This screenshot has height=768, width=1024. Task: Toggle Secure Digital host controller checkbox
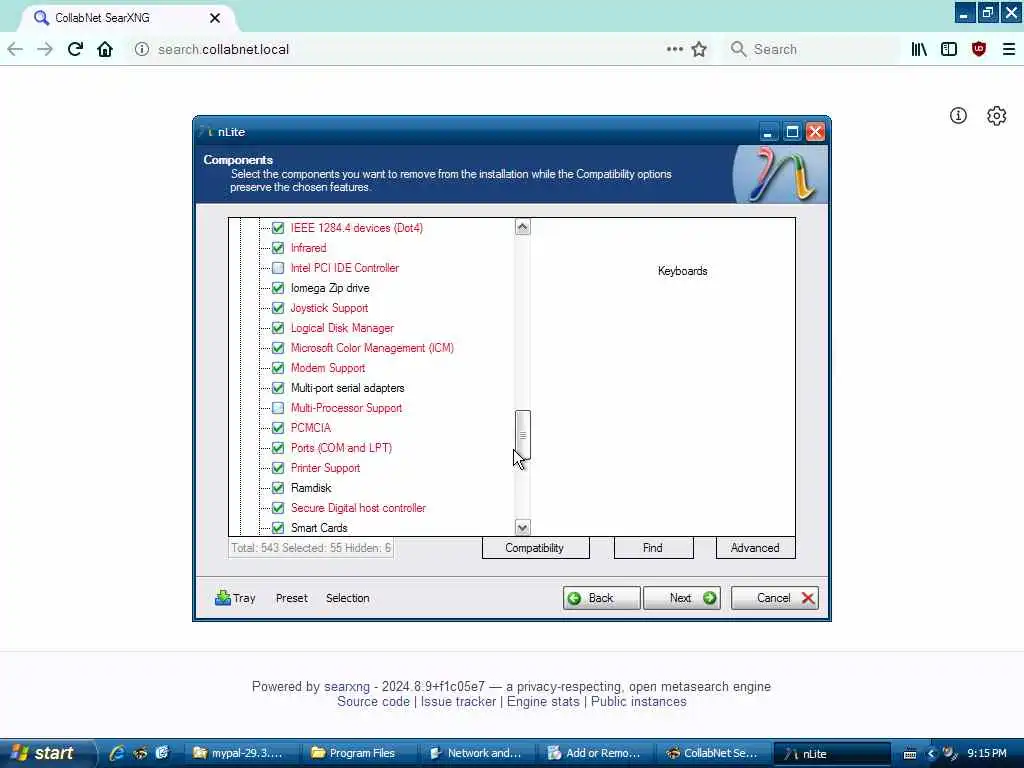278,508
